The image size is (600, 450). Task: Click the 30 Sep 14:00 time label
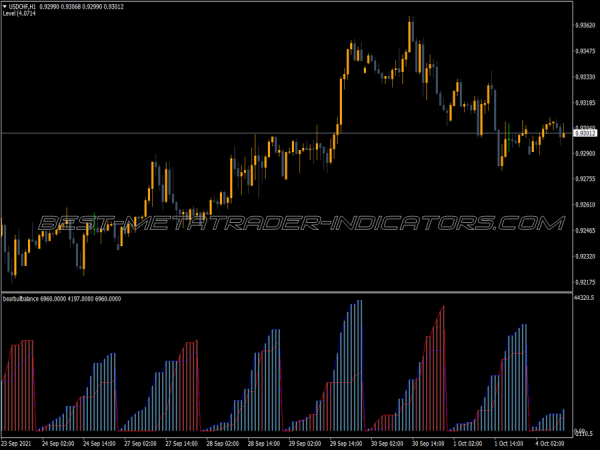click(429, 443)
